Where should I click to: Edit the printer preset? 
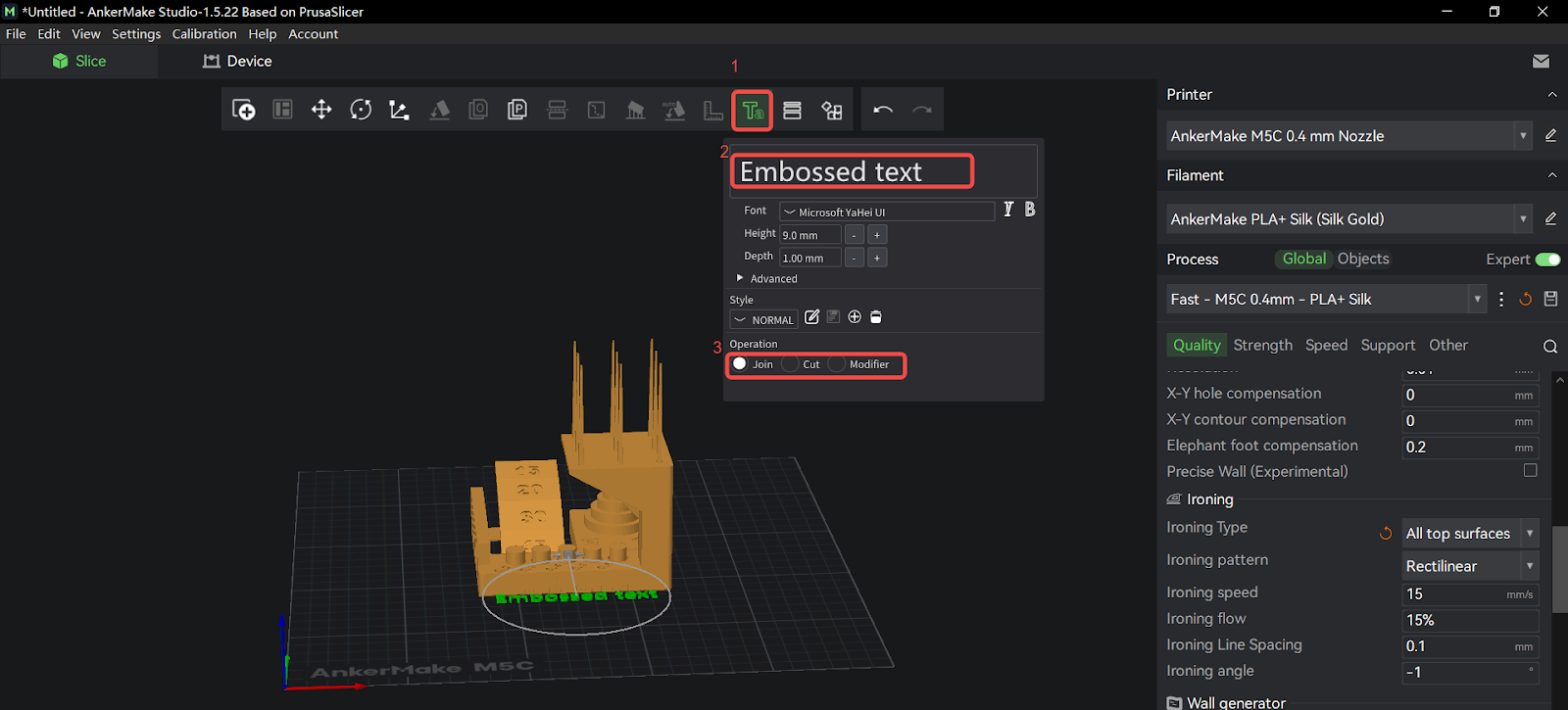coord(1550,135)
